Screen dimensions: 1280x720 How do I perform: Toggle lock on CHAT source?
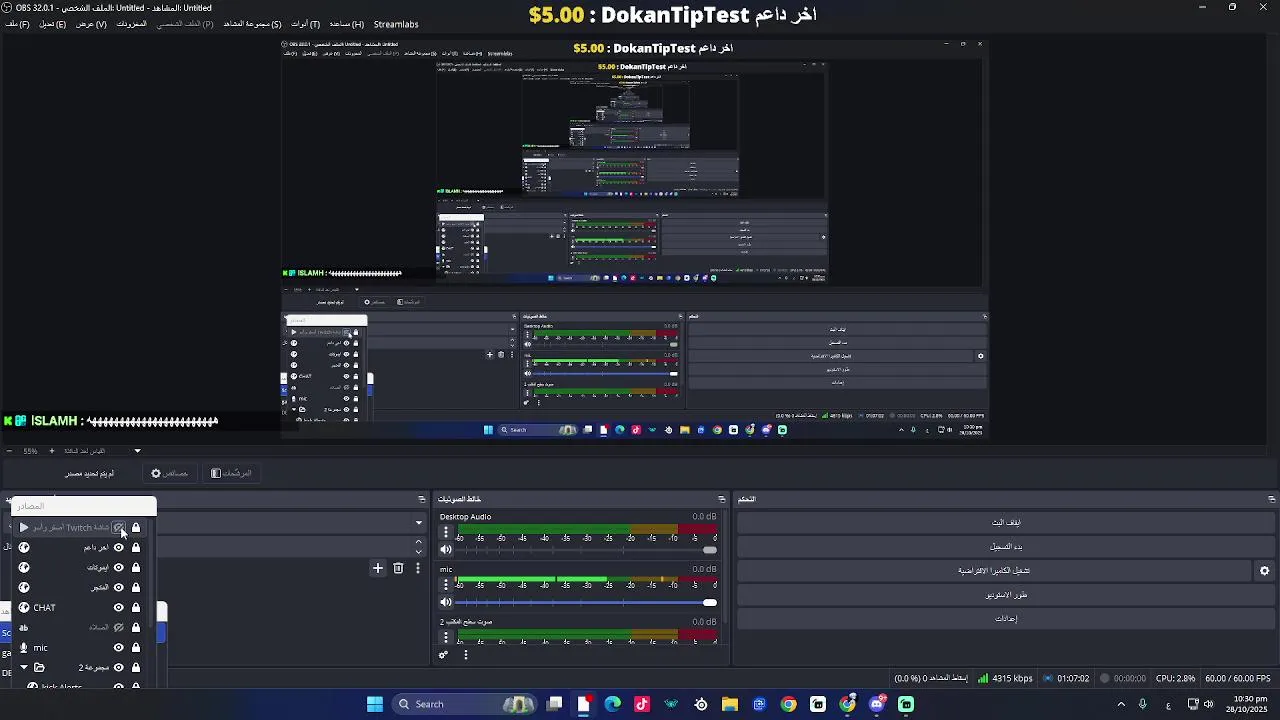click(136, 607)
